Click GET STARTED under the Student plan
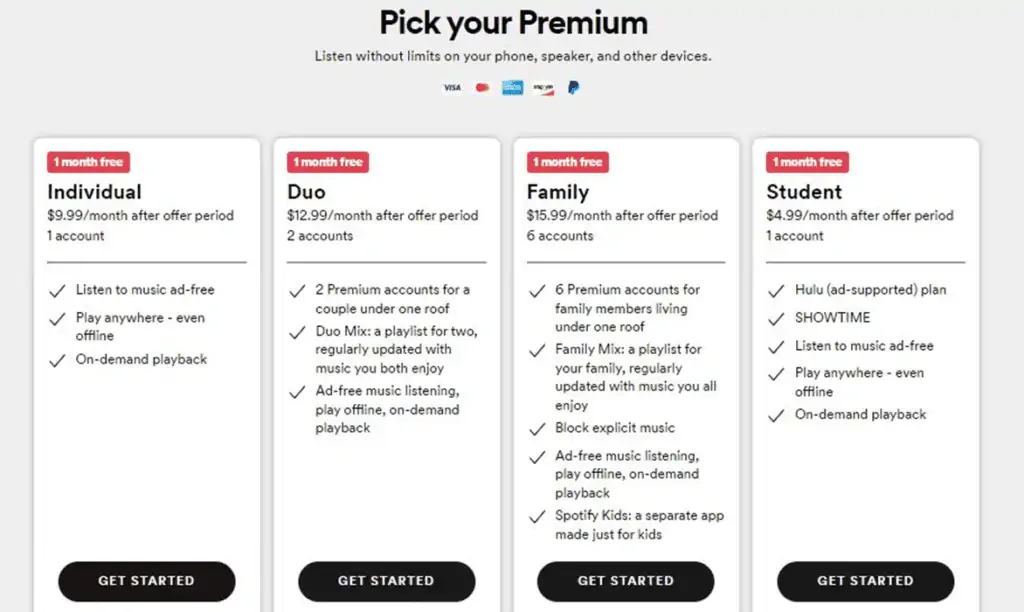1024x612 pixels. [865, 581]
